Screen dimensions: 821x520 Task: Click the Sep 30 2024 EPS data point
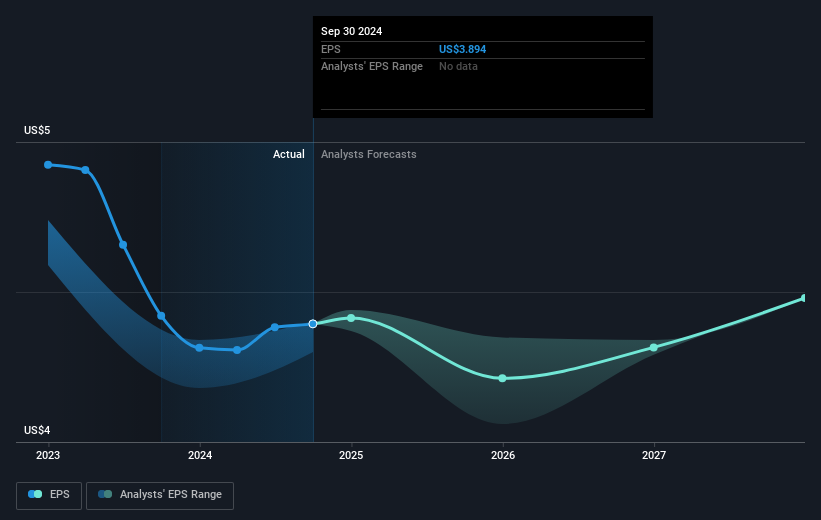point(313,324)
